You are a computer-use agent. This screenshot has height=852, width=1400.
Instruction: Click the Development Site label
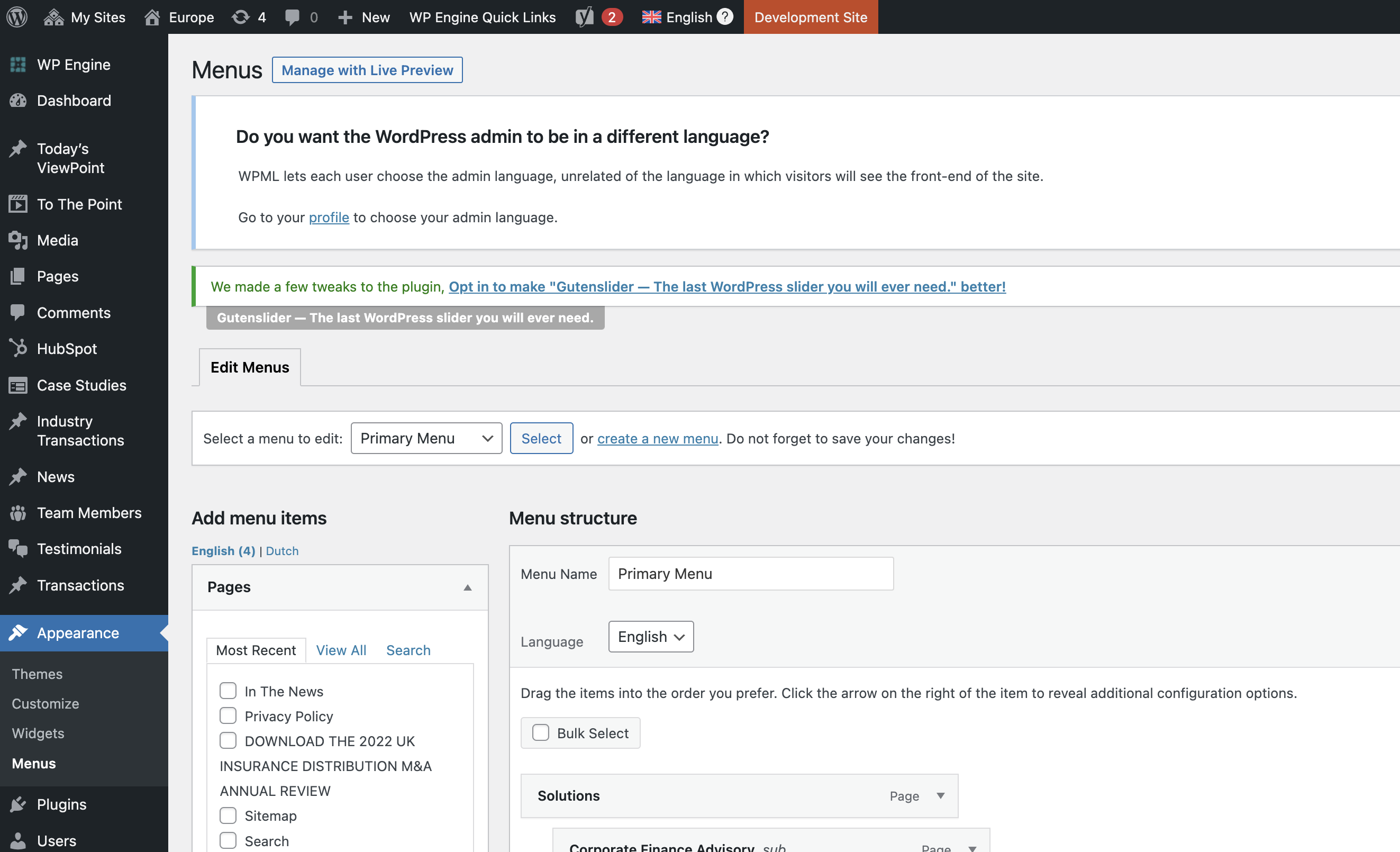coord(810,17)
